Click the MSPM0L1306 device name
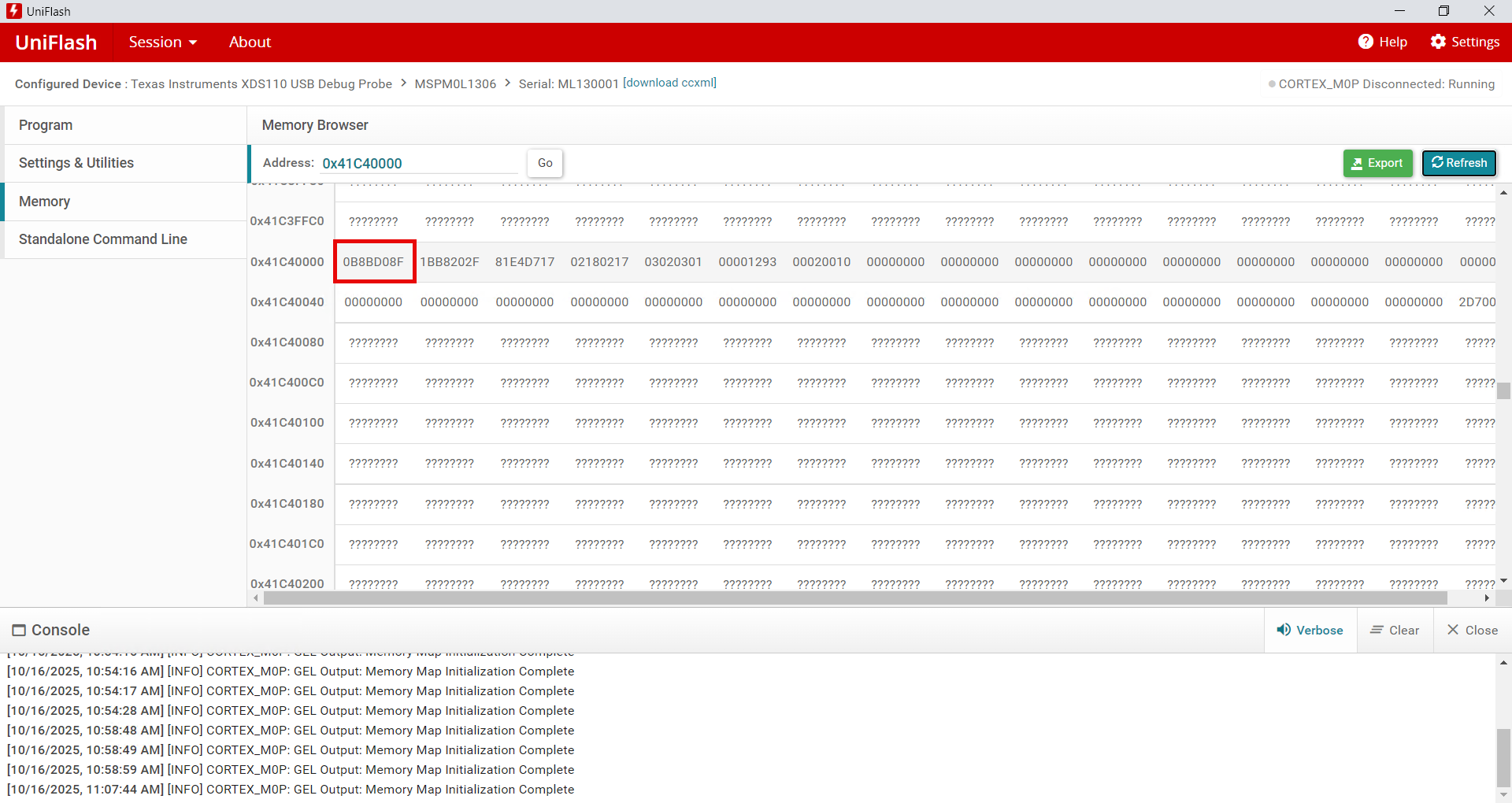 455,84
